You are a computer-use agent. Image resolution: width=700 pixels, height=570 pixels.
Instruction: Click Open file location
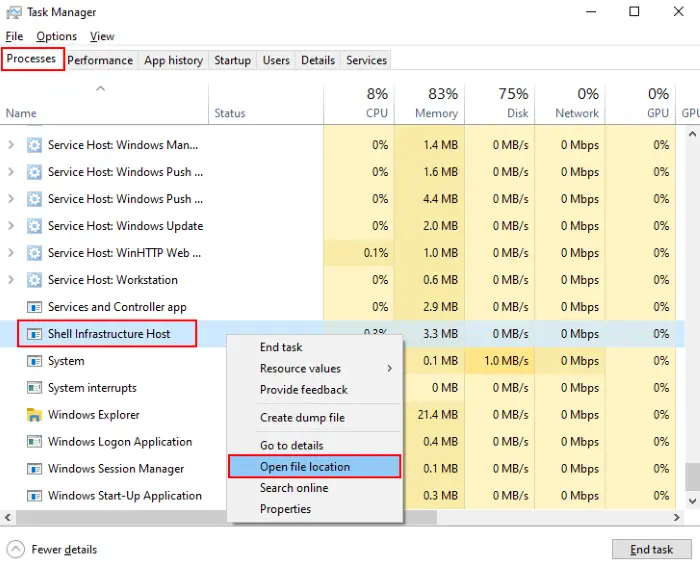pyautogui.click(x=314, y=466)
